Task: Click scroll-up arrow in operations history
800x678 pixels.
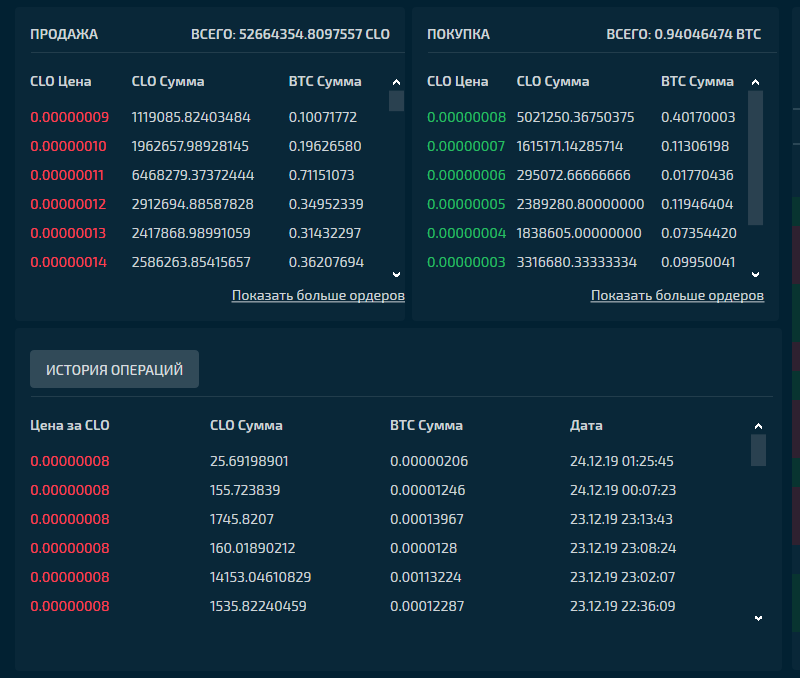Action: [x=758, y=426]
